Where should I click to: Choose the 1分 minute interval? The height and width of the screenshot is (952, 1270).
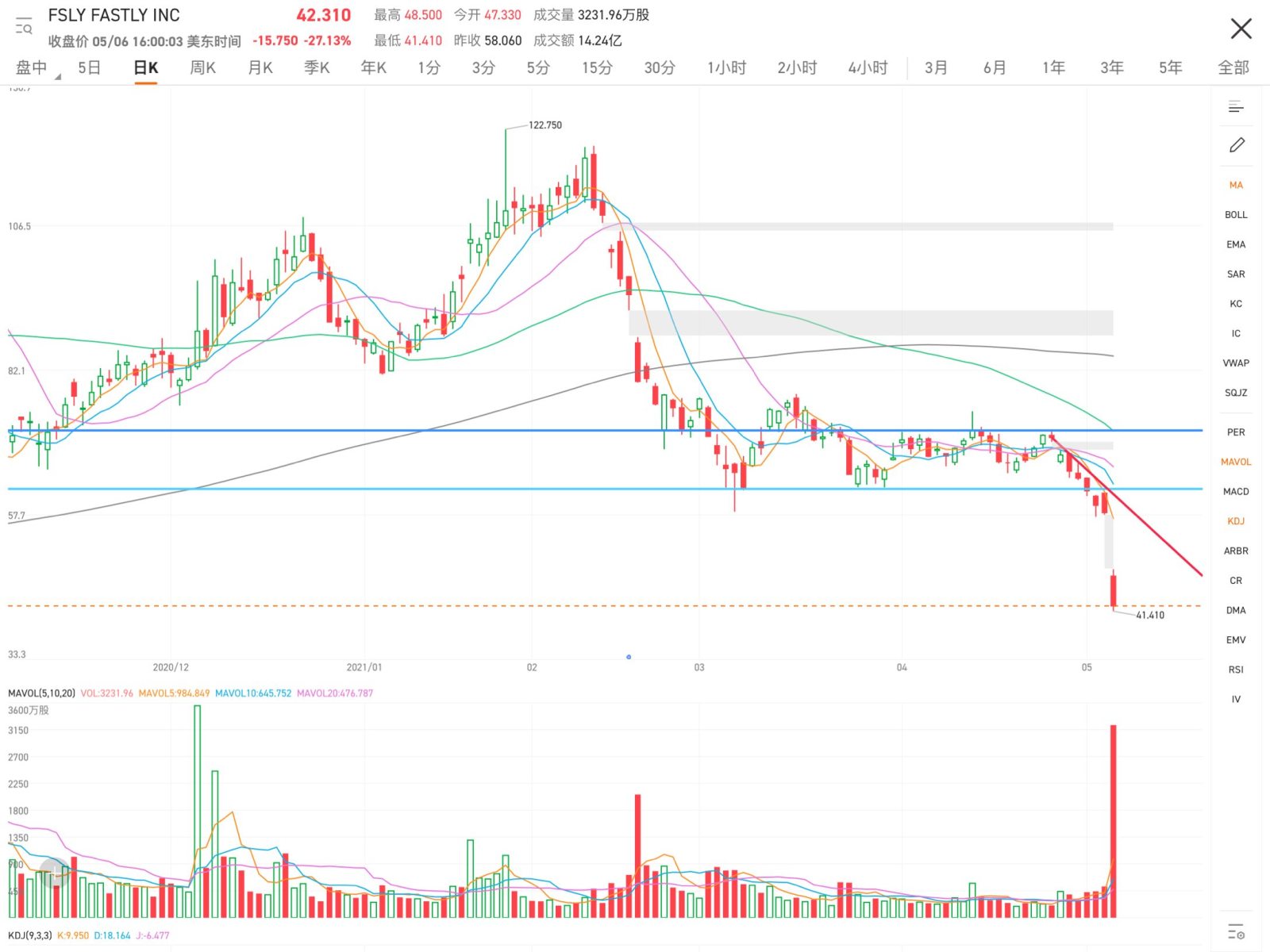point(429,68)
